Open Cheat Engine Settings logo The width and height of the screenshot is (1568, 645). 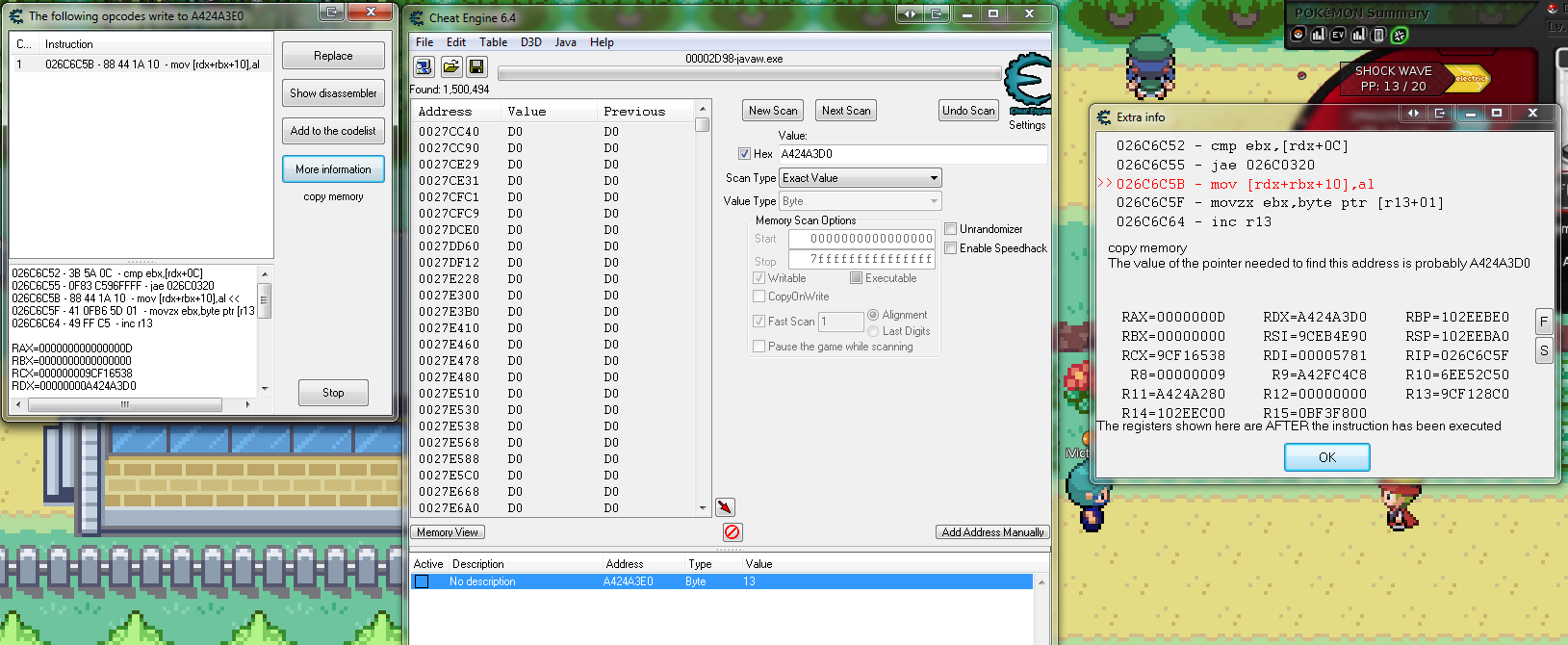(1027, 87)
